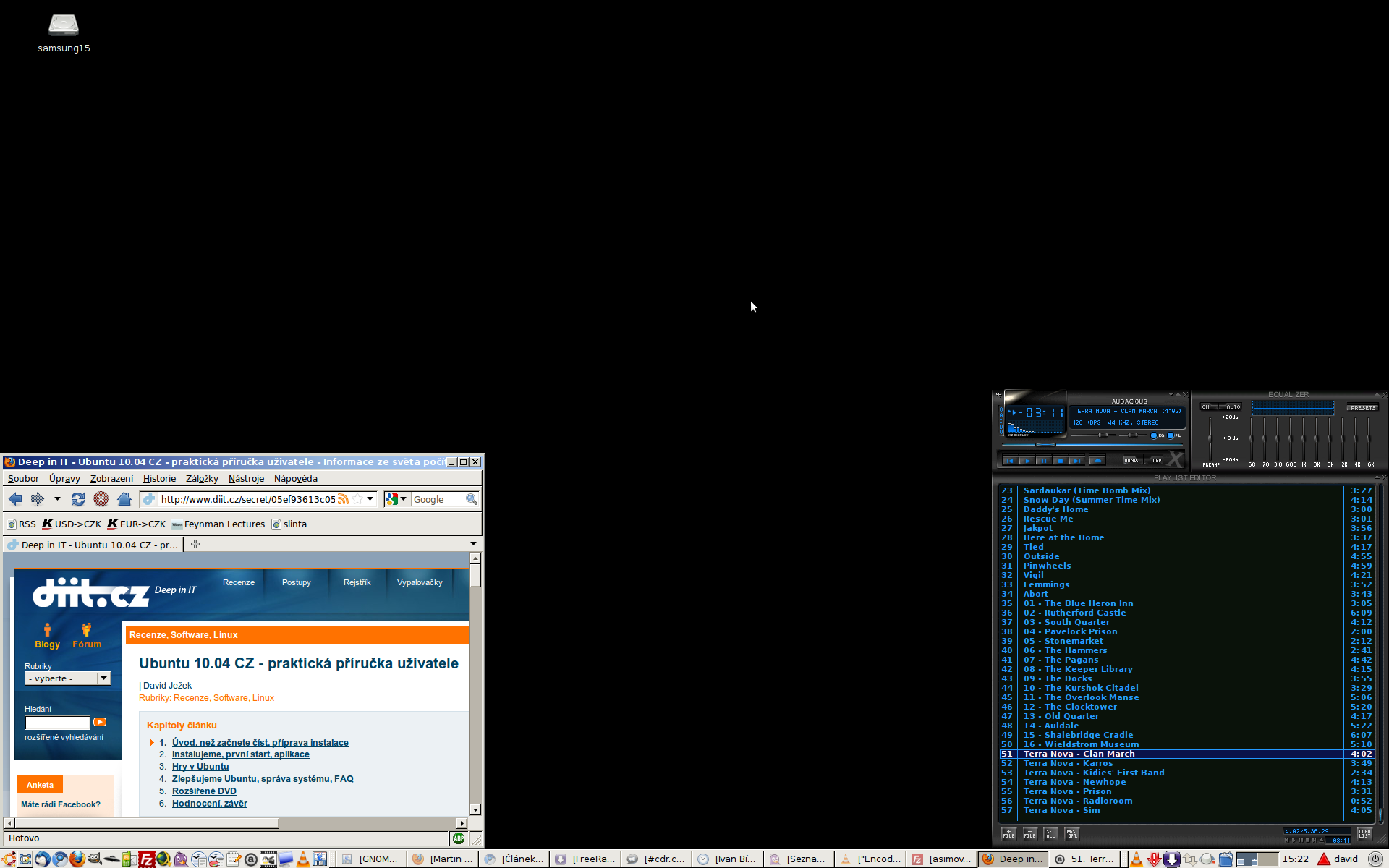Launch Thunderbird from the panel launcher
The width and height of the screenshot is (1389, 868).
(42, 859)
